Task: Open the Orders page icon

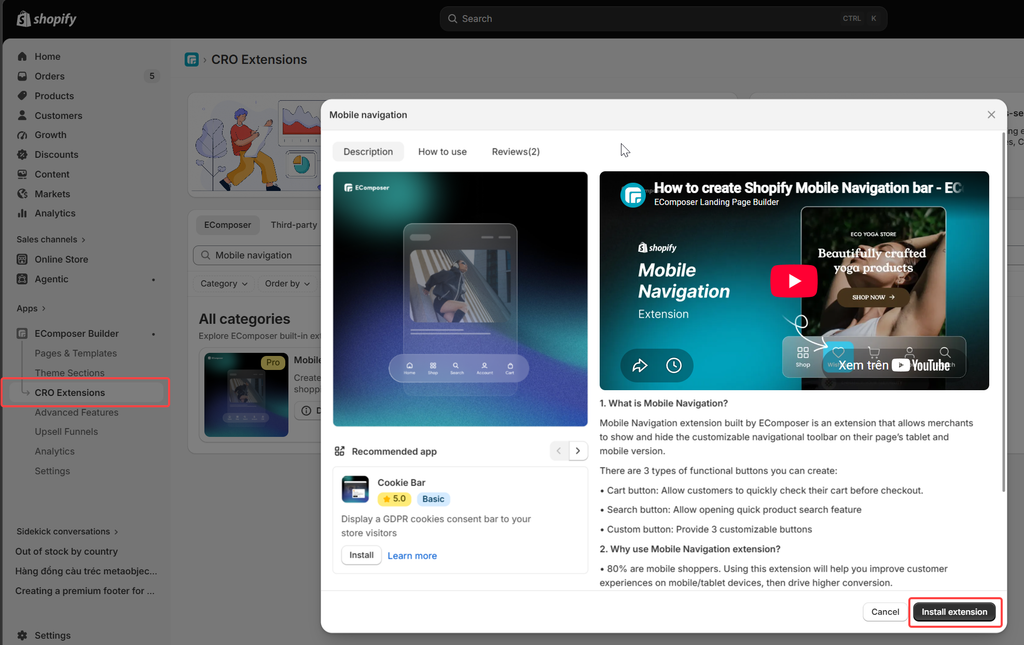Action: (x=22, y=76)
